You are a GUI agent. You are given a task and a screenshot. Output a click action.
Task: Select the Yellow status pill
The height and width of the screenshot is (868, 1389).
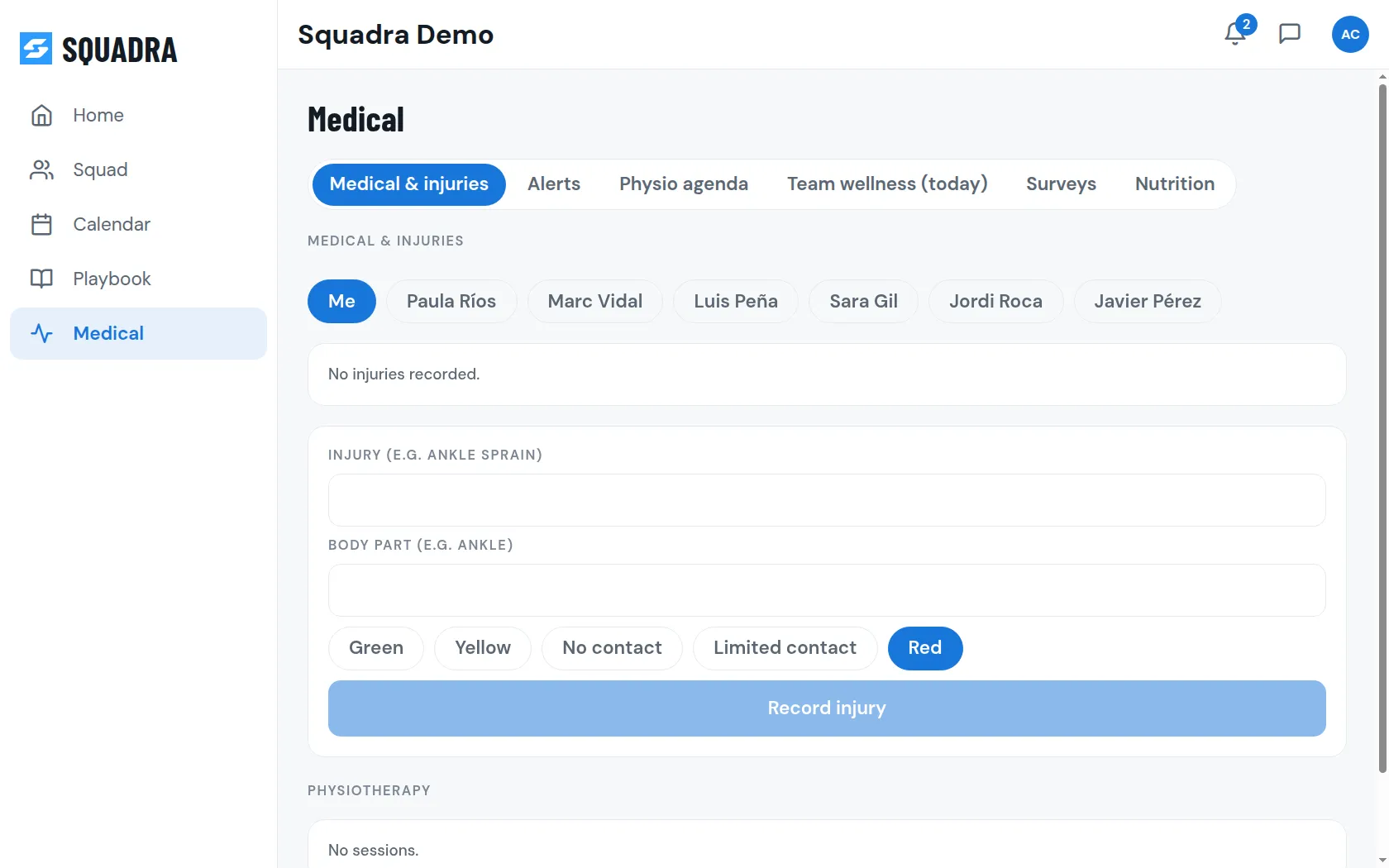[483, 648]
